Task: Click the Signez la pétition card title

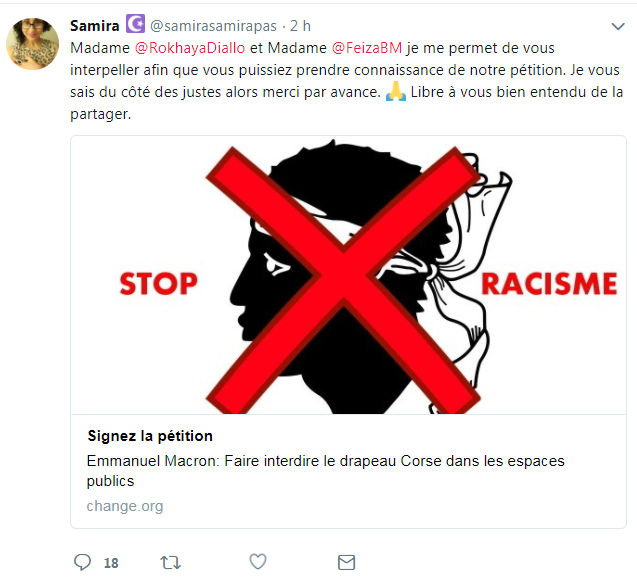Action: point(150,436)
